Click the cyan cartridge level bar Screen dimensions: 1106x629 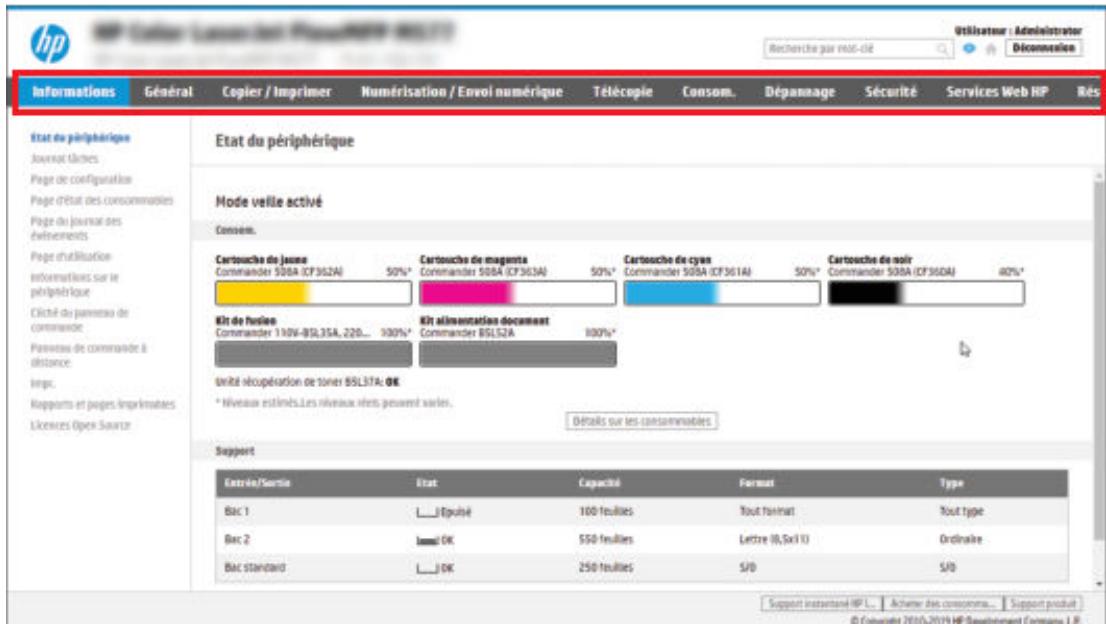point(722,293)
